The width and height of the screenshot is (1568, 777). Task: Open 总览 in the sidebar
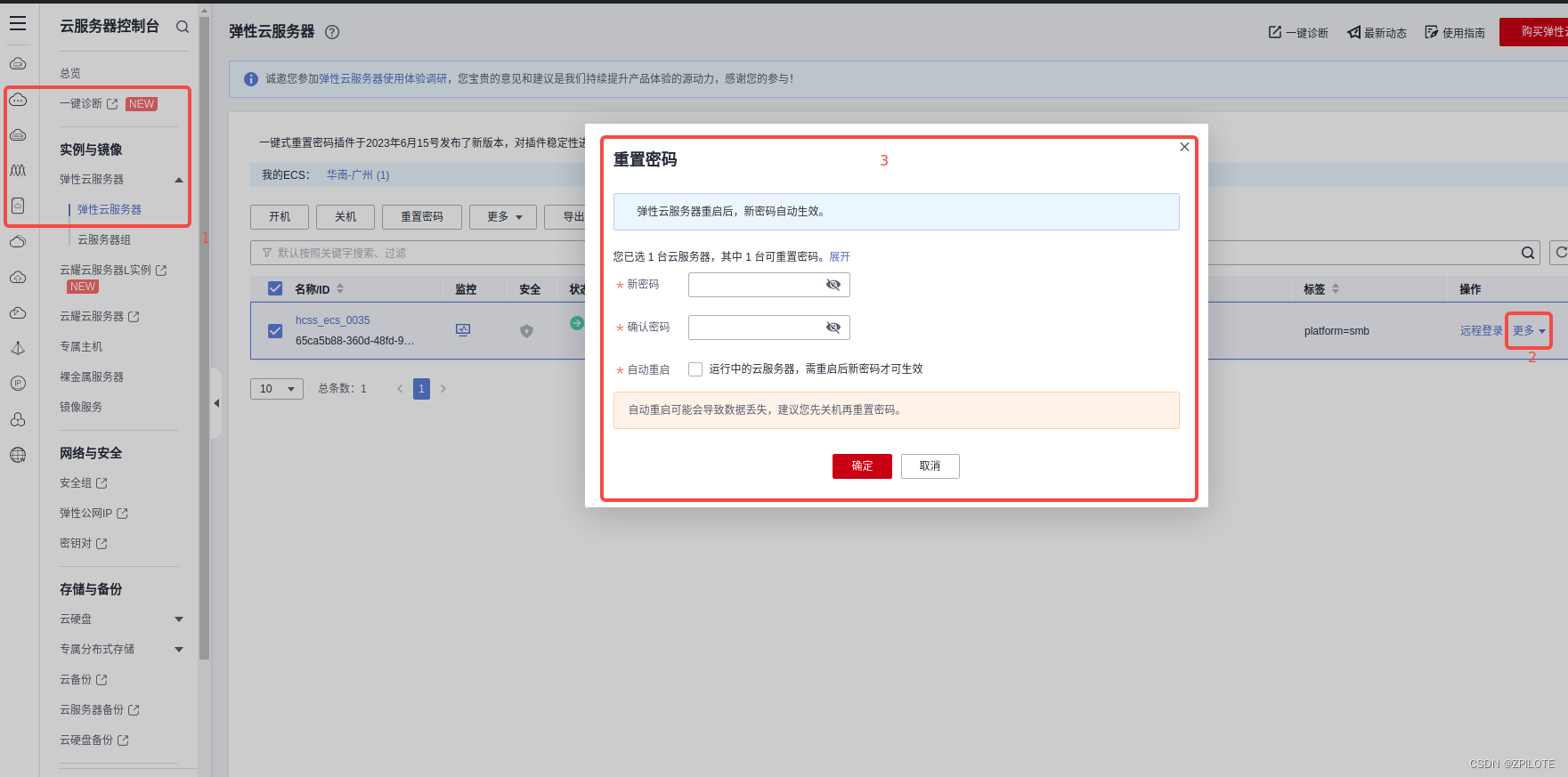pyautogui.click(x=70, y=73)
